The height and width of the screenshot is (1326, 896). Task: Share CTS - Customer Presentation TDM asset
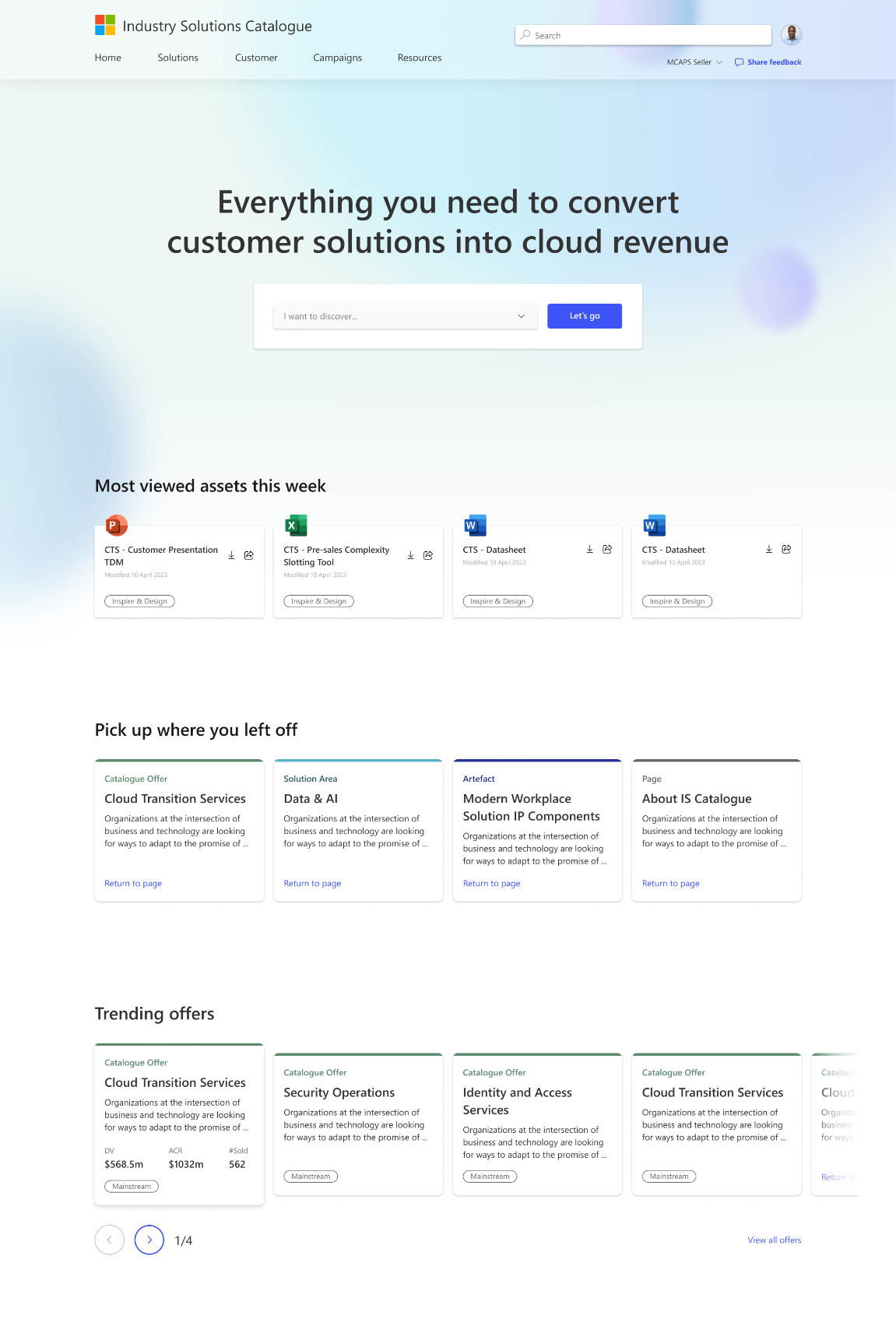pyautogui.click(x=249, y=555)
